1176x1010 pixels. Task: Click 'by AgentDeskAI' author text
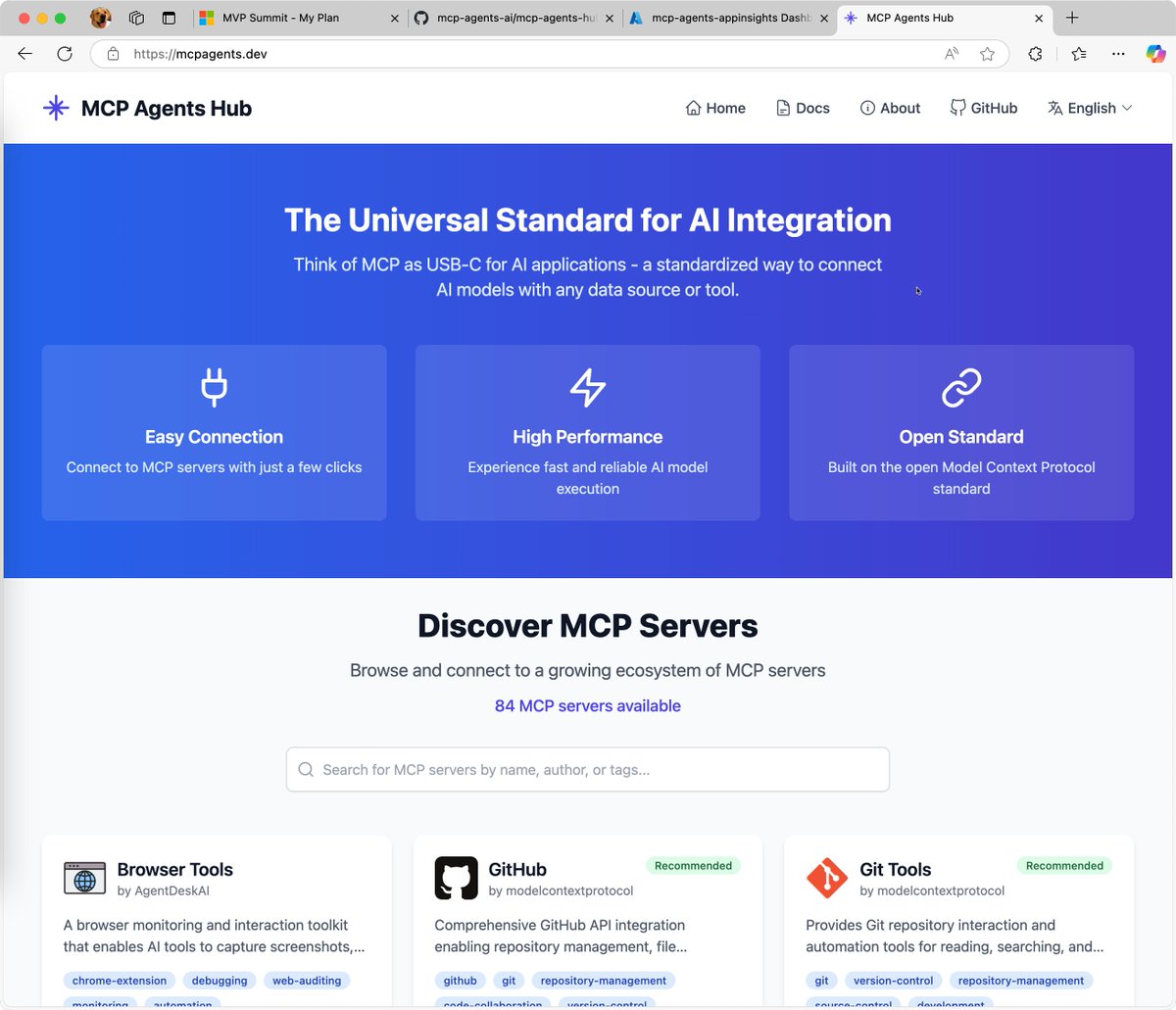point(163,890)
